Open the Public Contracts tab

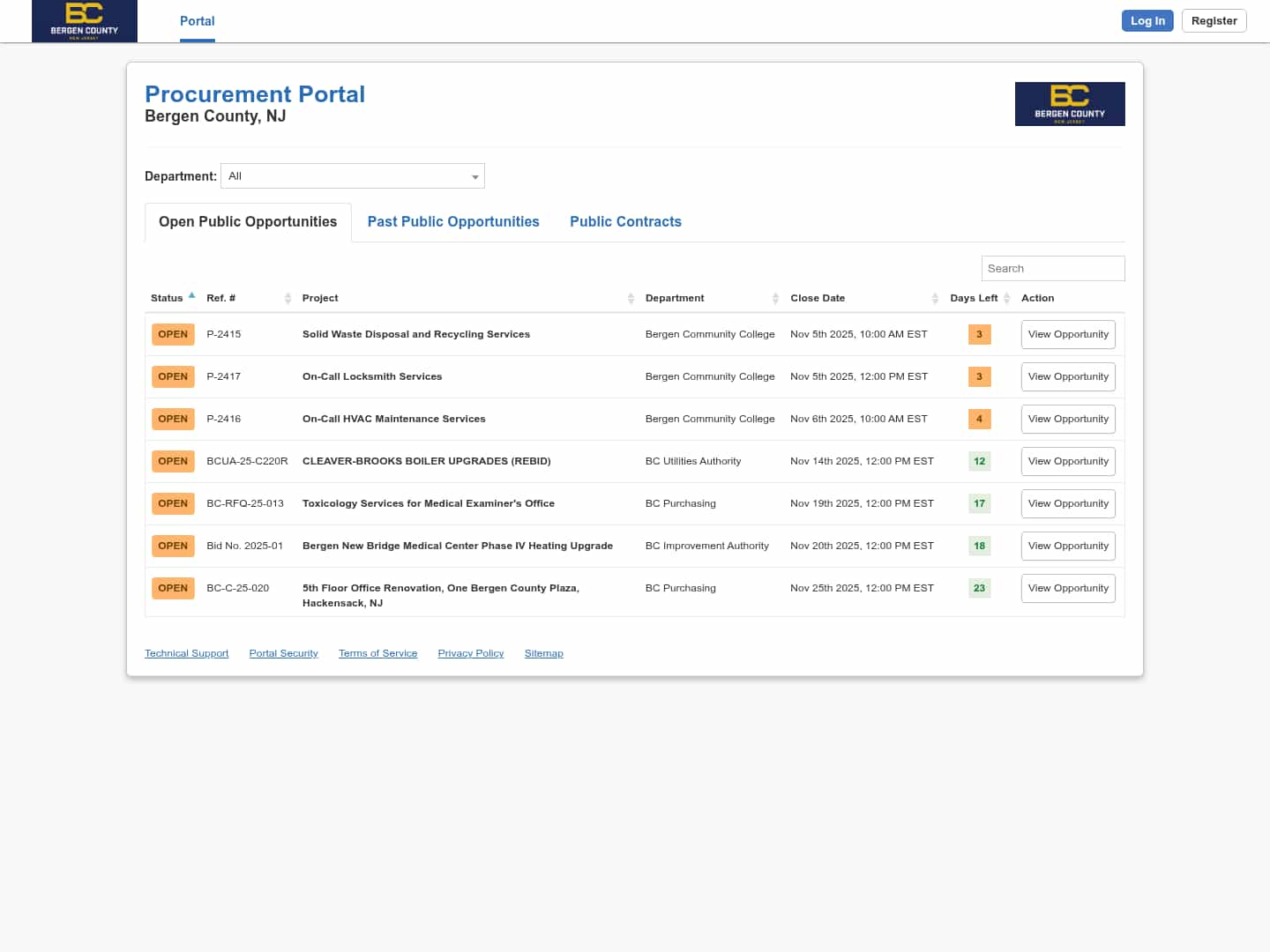[x=625, y=222]
